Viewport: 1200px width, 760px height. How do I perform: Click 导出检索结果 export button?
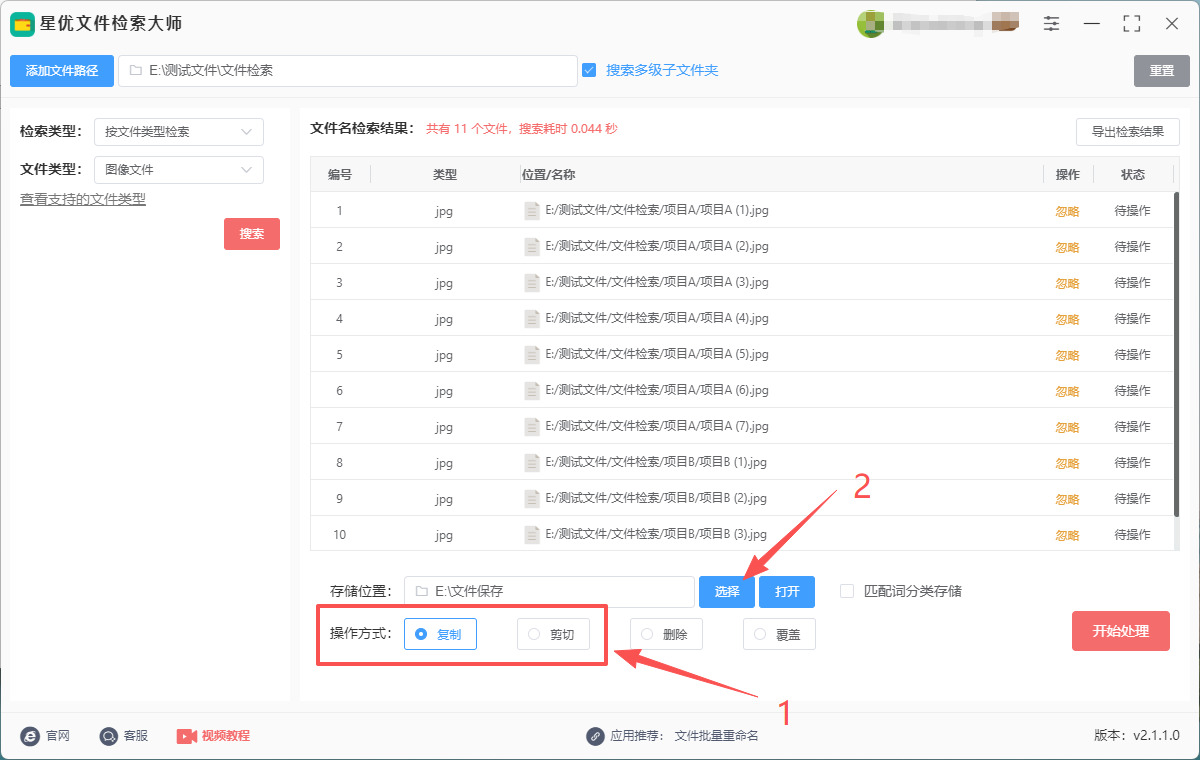click(x=1128, y=132)
